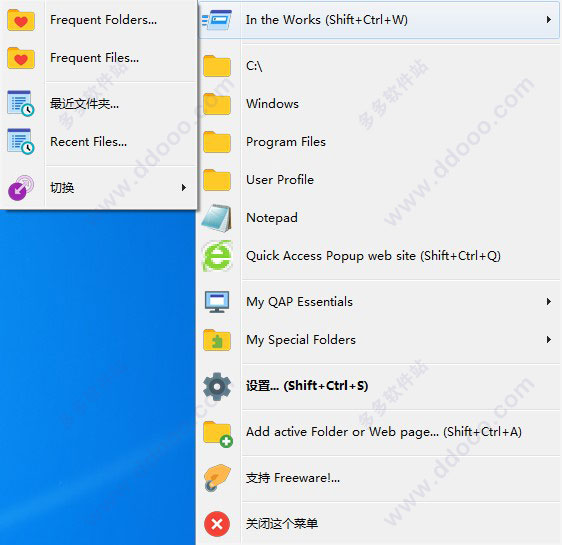Expand the 切换 submenu arrow

tap(184, 187)
